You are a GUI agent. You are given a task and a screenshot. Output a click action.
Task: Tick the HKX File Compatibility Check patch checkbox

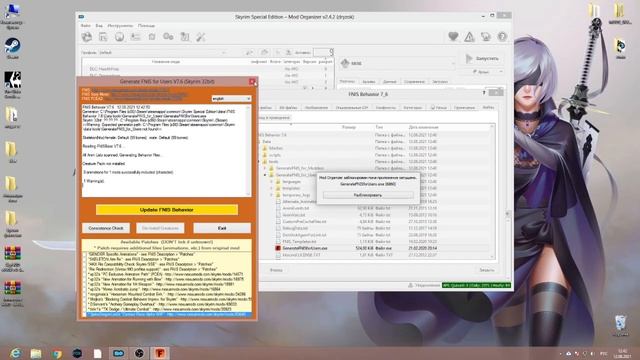[x=84, y=264]
